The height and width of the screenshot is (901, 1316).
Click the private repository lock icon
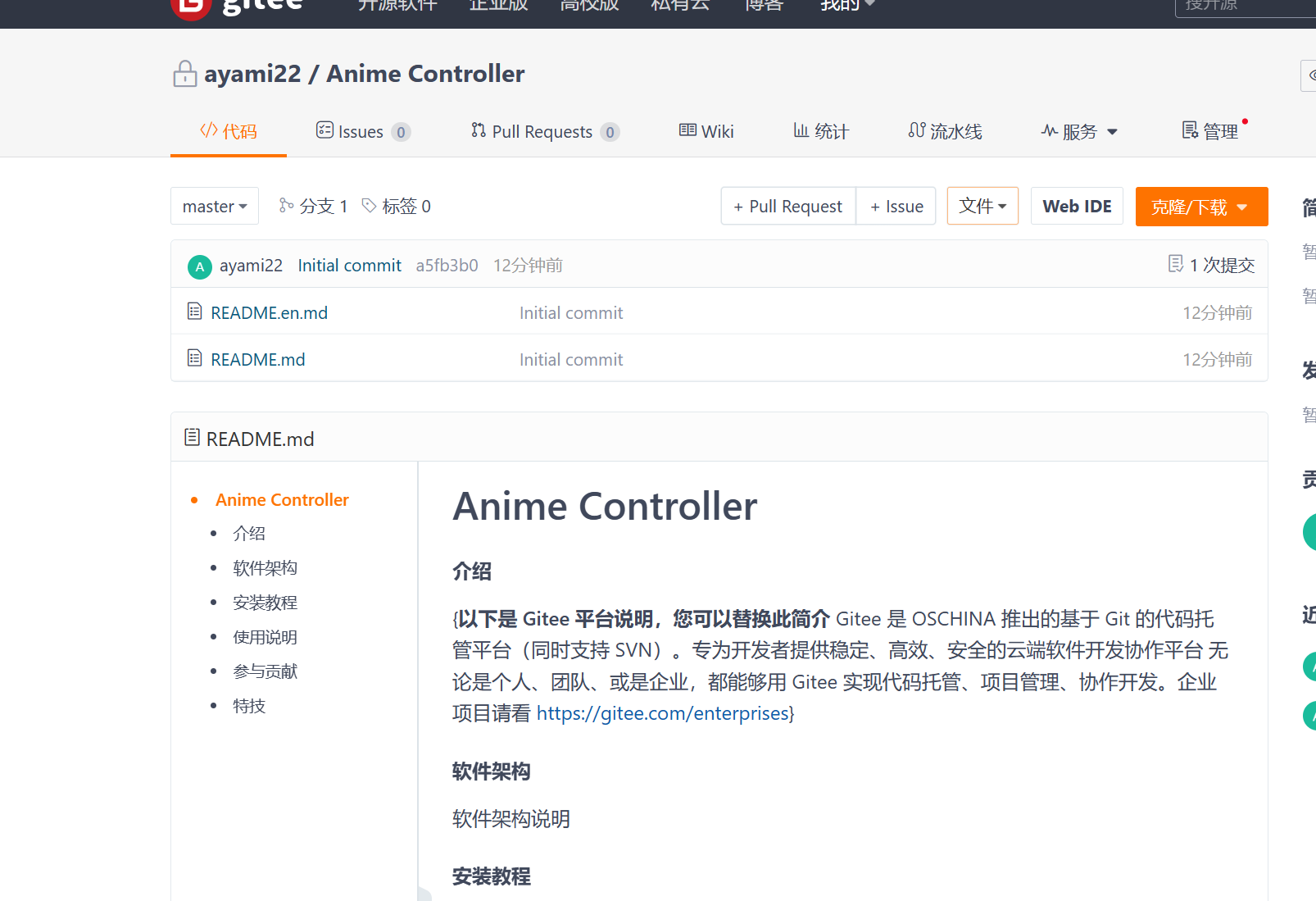pos(185,74)
